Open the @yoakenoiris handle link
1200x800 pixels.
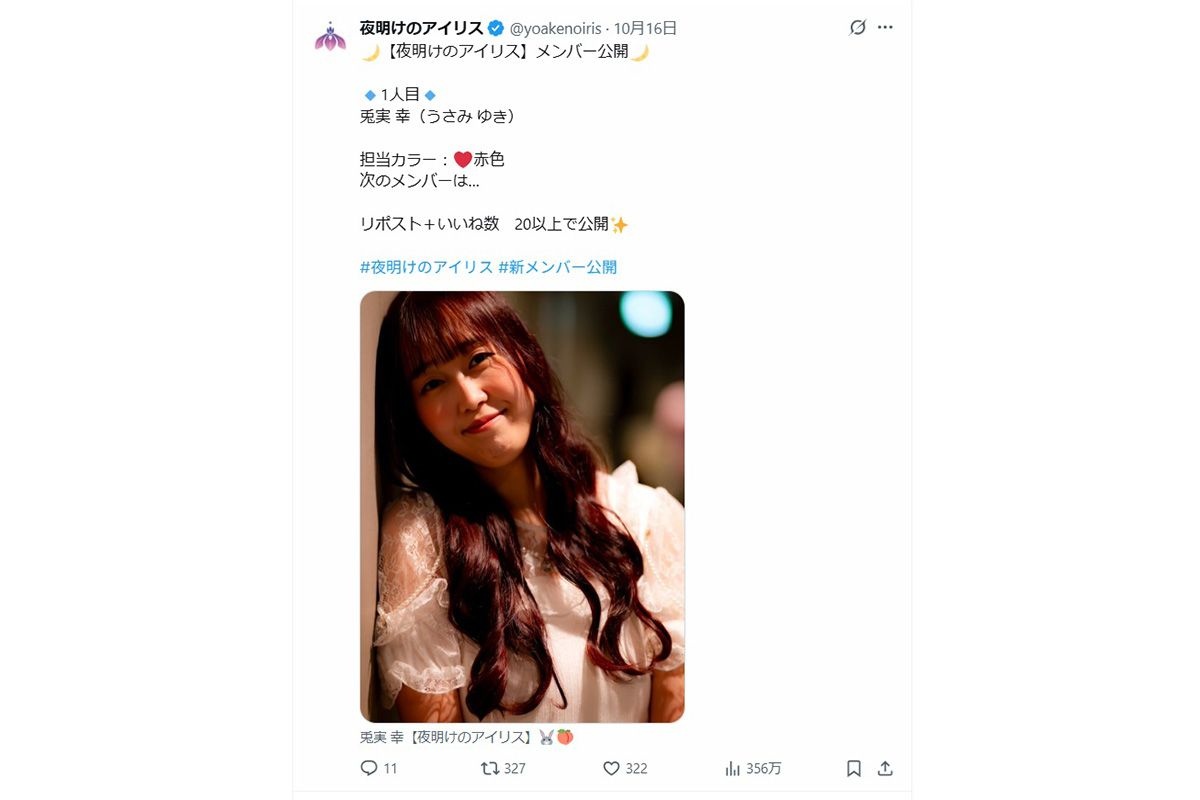[x=556, y=28]
